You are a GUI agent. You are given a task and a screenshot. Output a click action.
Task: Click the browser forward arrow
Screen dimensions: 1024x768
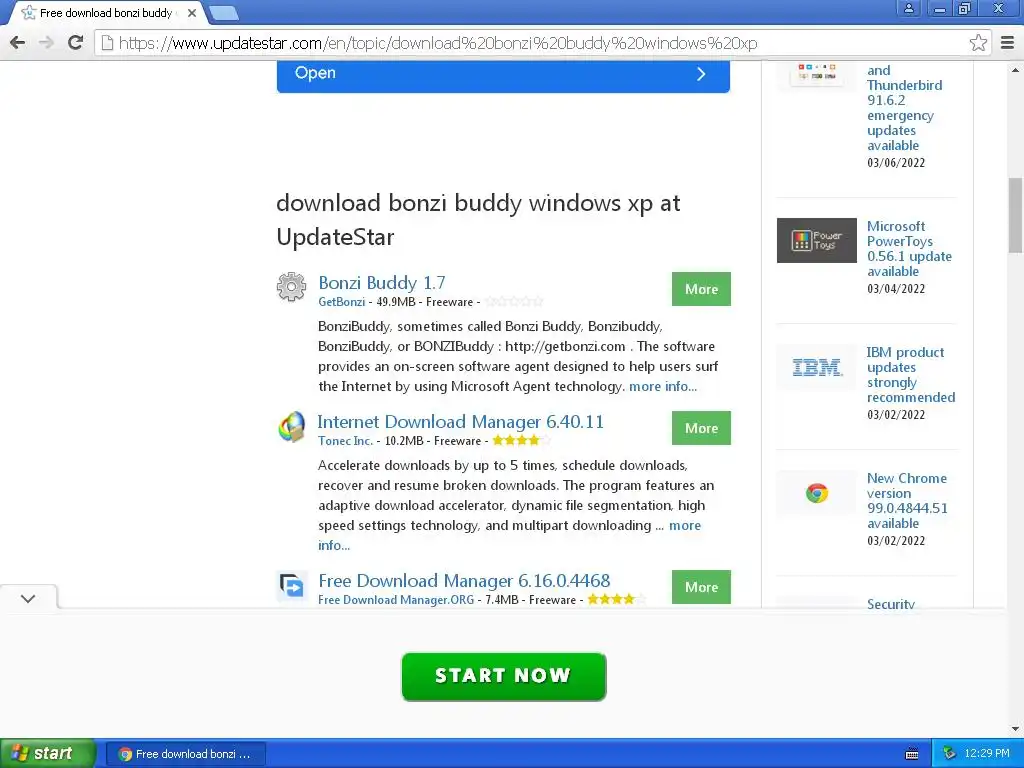(46, 43)
